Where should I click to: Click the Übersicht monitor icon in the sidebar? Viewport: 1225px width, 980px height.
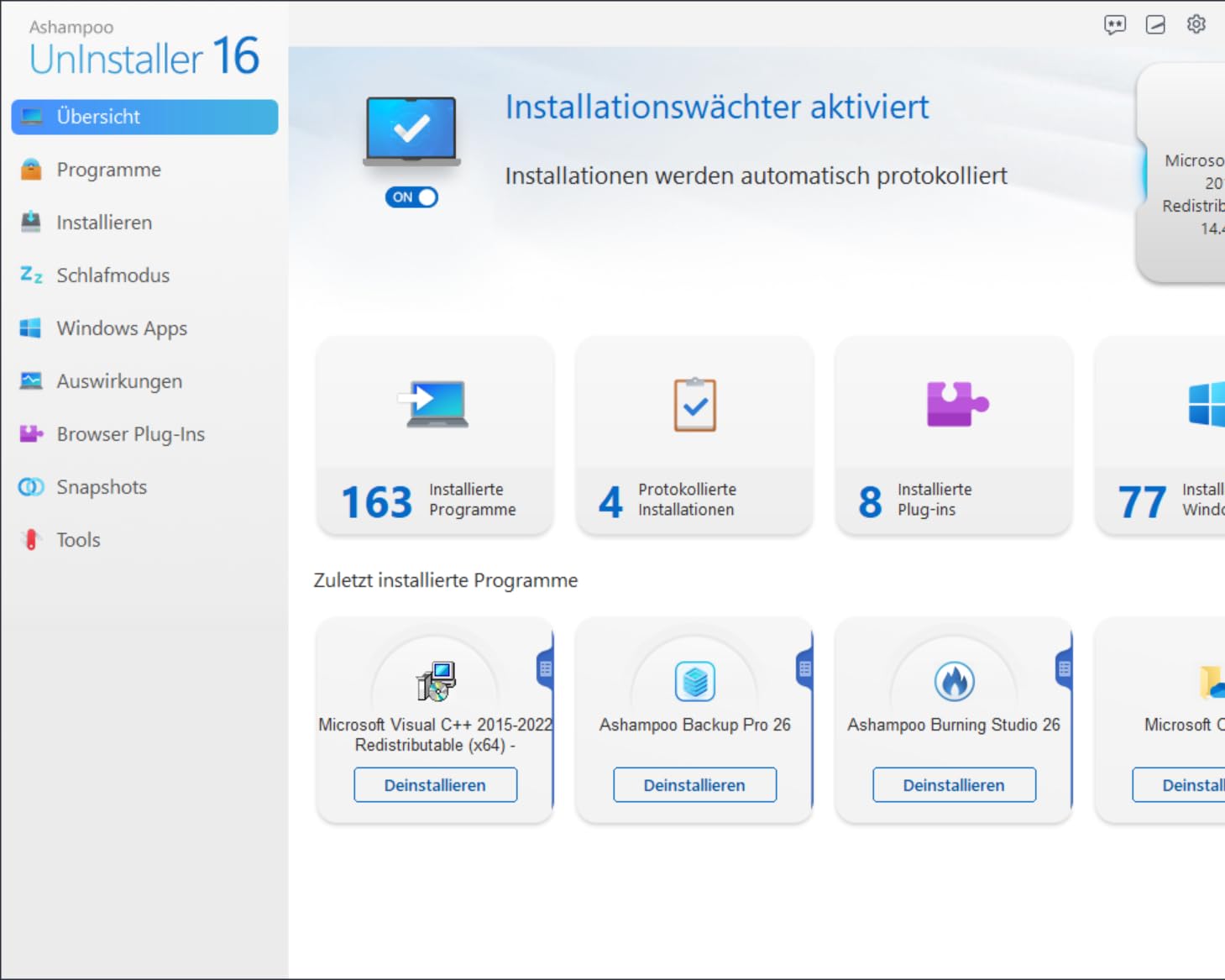(32, 117)
